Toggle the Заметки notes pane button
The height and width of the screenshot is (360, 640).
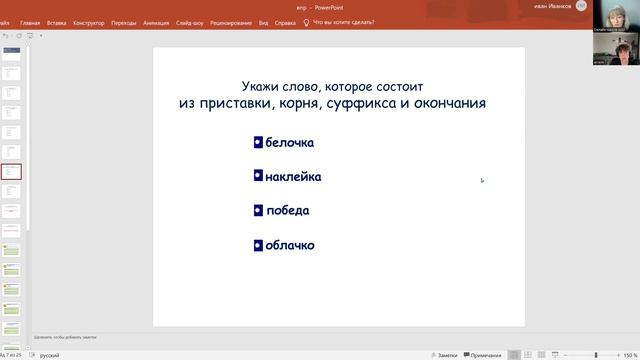click(x=444, y=356)
